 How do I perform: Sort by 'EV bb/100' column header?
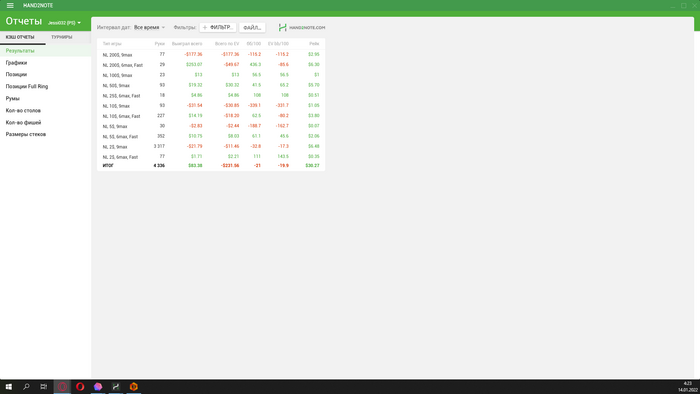278,44
